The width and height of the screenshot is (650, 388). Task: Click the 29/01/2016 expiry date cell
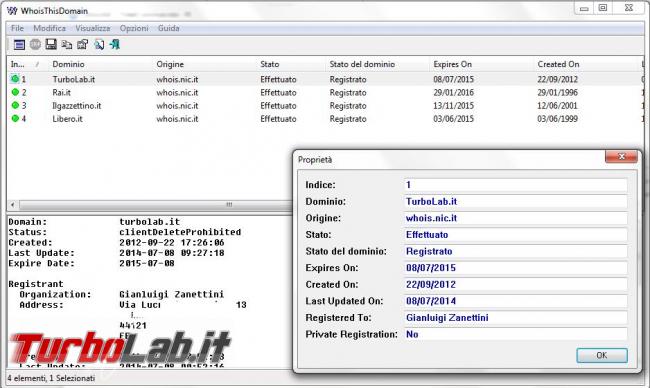(454, 92)
